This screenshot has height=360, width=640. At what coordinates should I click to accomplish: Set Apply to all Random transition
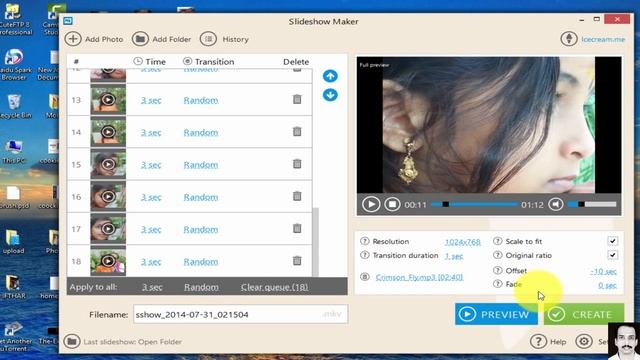201,287
